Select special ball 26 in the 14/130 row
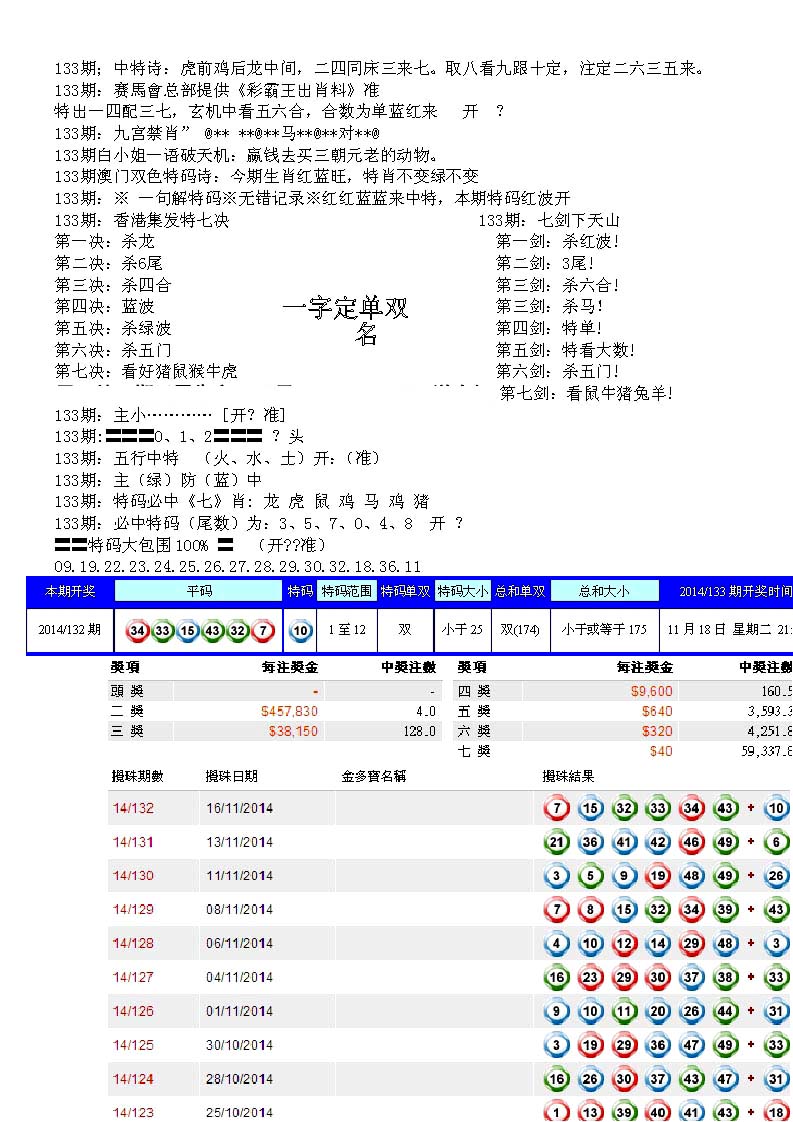Viewport: 793px width, 1122px height. click(x=777, y=875)
